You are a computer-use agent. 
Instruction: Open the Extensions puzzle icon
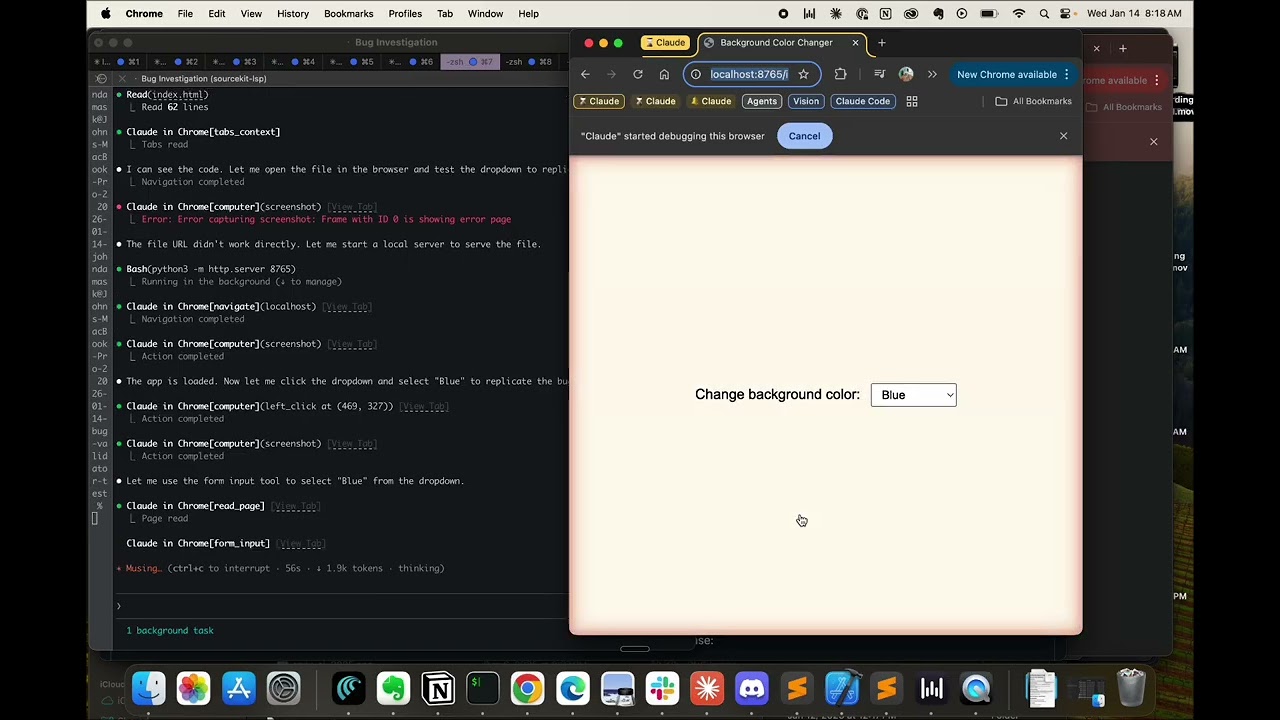tap(840, 74)
